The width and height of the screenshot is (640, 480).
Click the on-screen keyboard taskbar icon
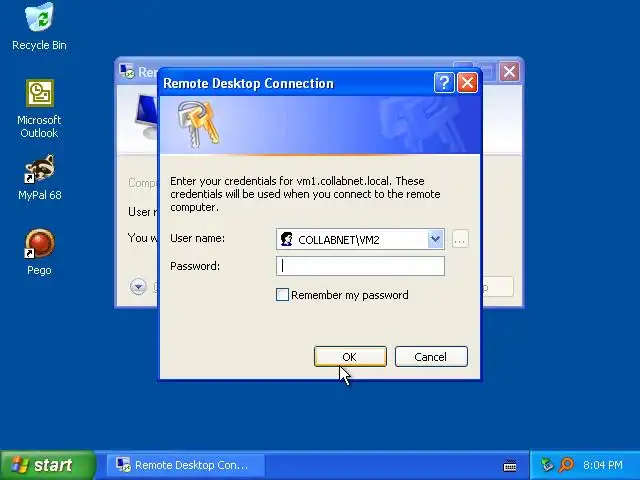pos(510,465)
